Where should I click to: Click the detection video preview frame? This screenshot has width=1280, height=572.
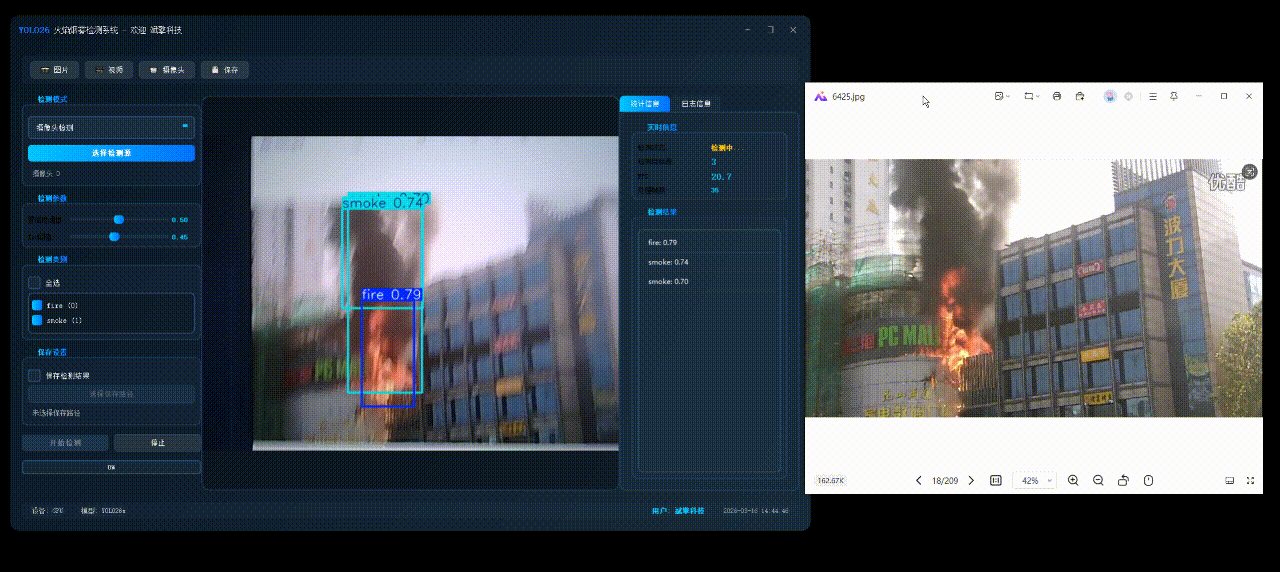pos(436,293)
